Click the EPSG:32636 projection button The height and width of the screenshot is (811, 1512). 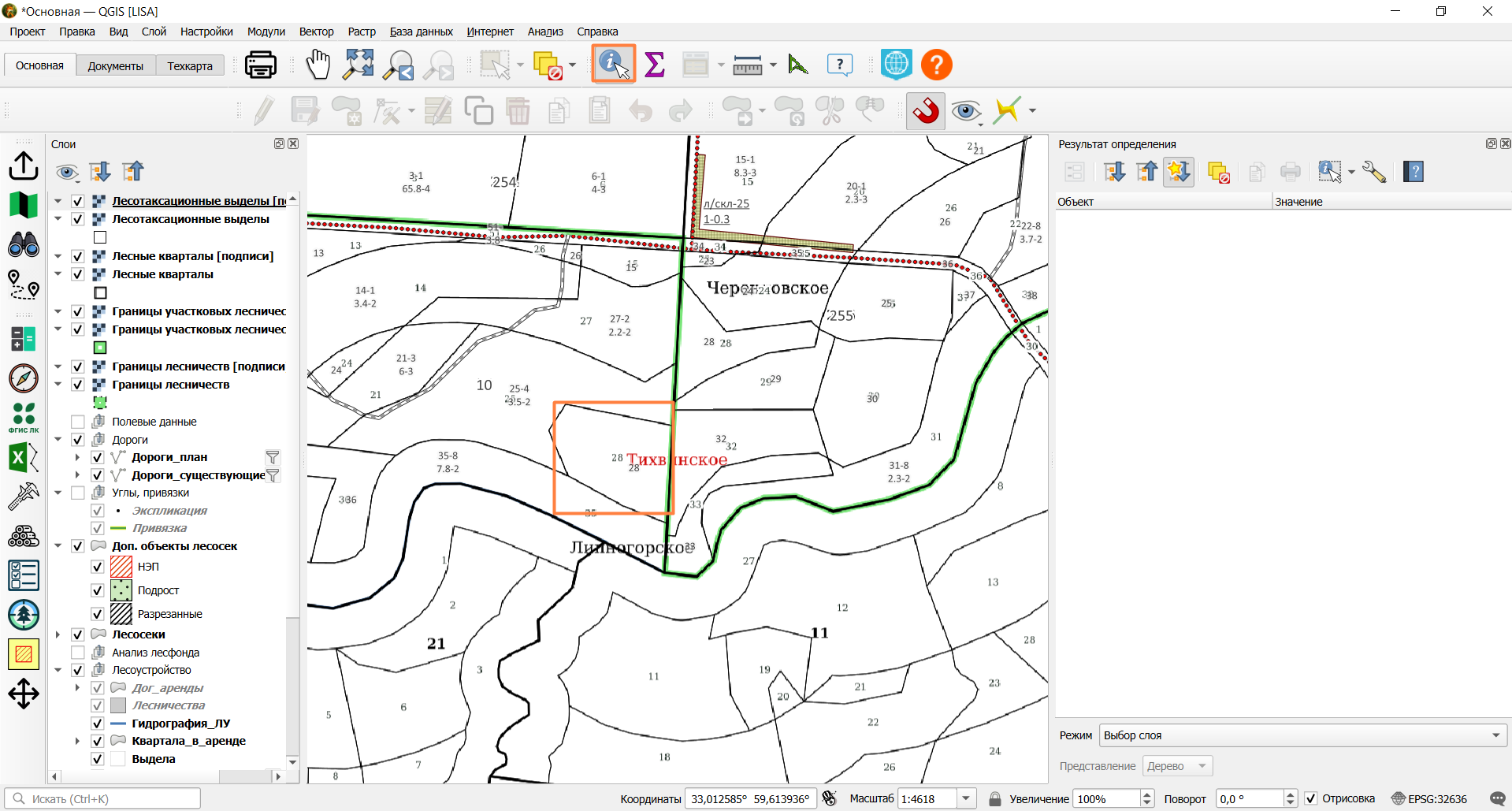(1429, 798)
